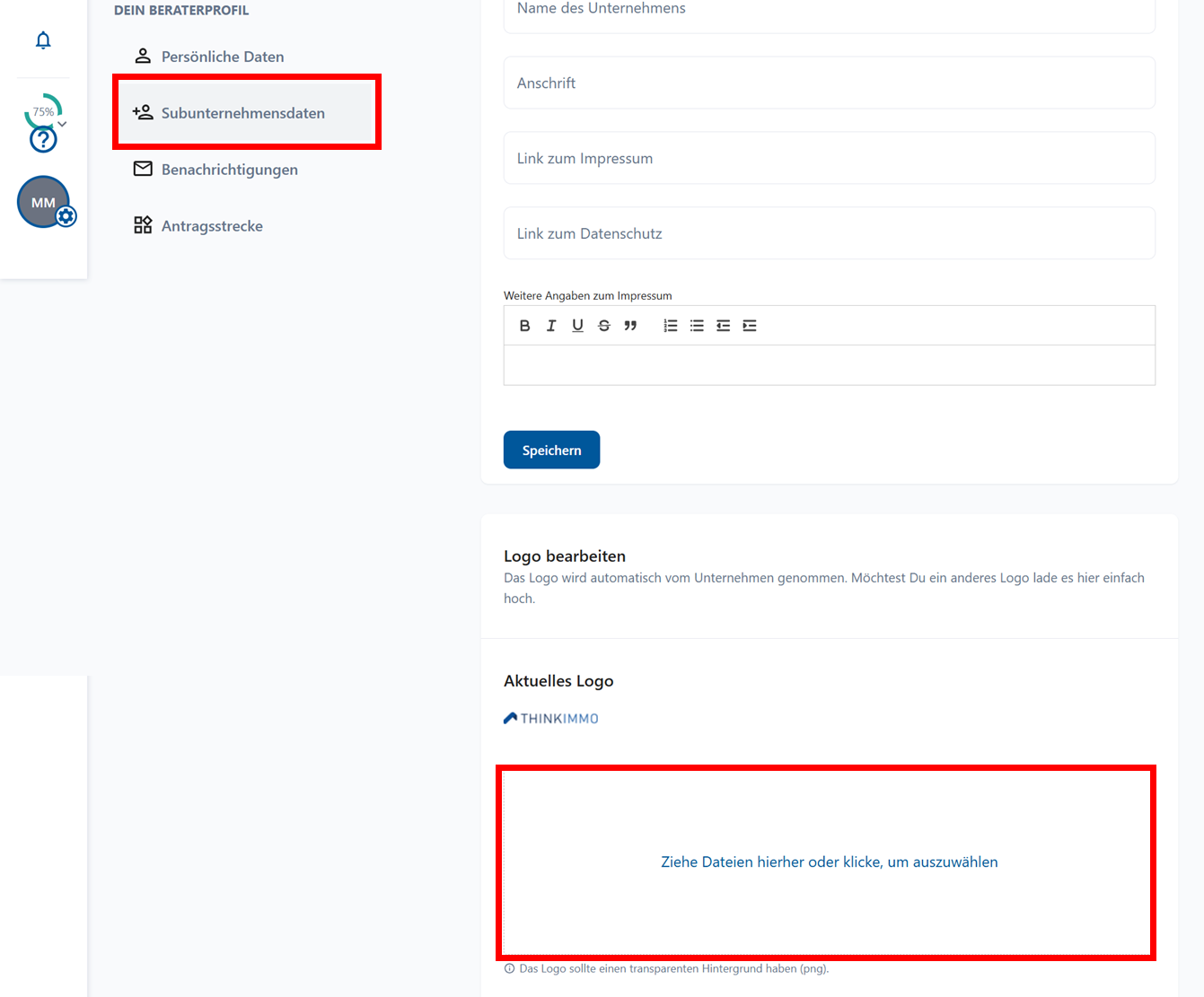Screen dimensions: 1204x997
Task: Focus the Link zum Impressum field
Action: tap(829, 159)
